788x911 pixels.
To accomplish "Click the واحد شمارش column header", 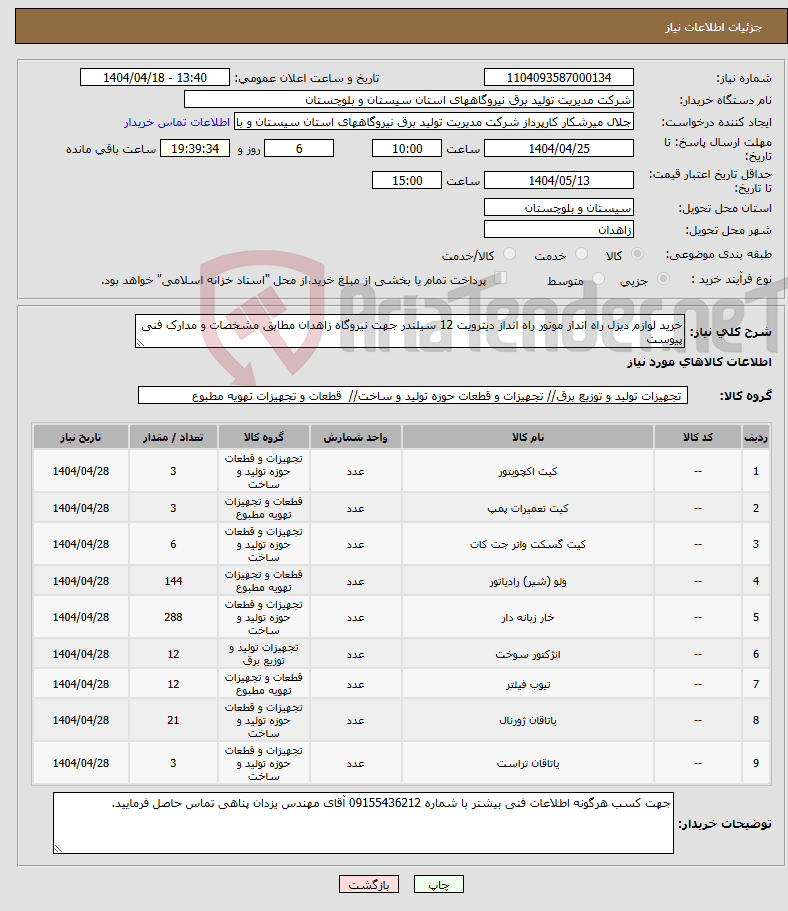I will pos(356,437).
